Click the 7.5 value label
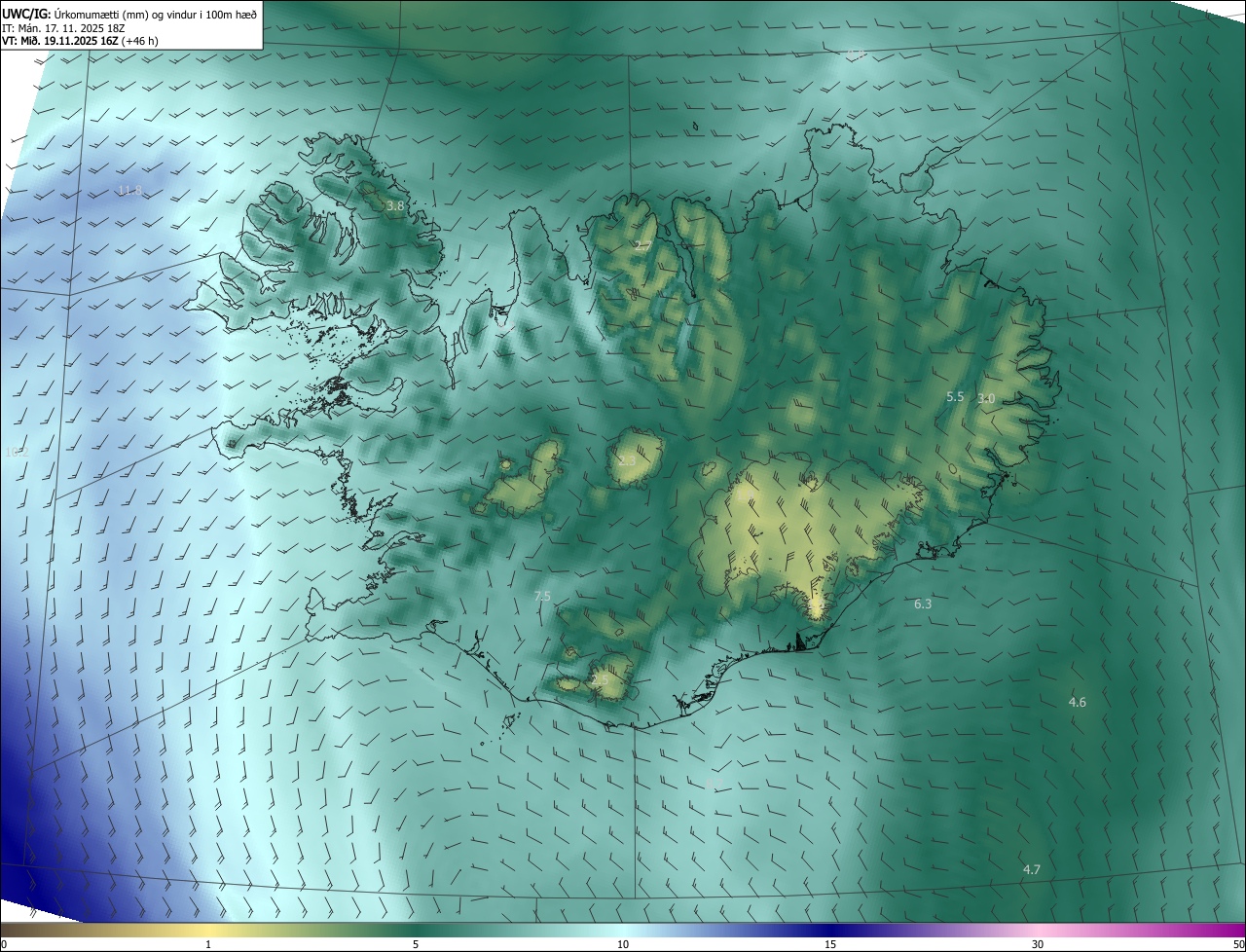The height and width of the screenshot is (952, 1246). click(542, 596)
